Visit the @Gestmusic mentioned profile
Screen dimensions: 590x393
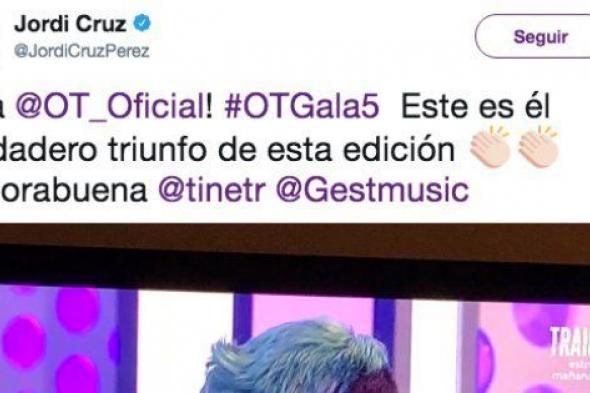coord(373,189)
